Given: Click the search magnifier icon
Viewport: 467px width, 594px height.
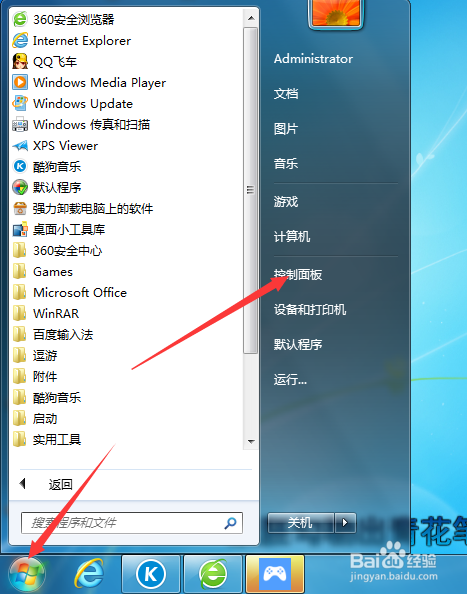Looking at the screenshot, I should [230, 523].
